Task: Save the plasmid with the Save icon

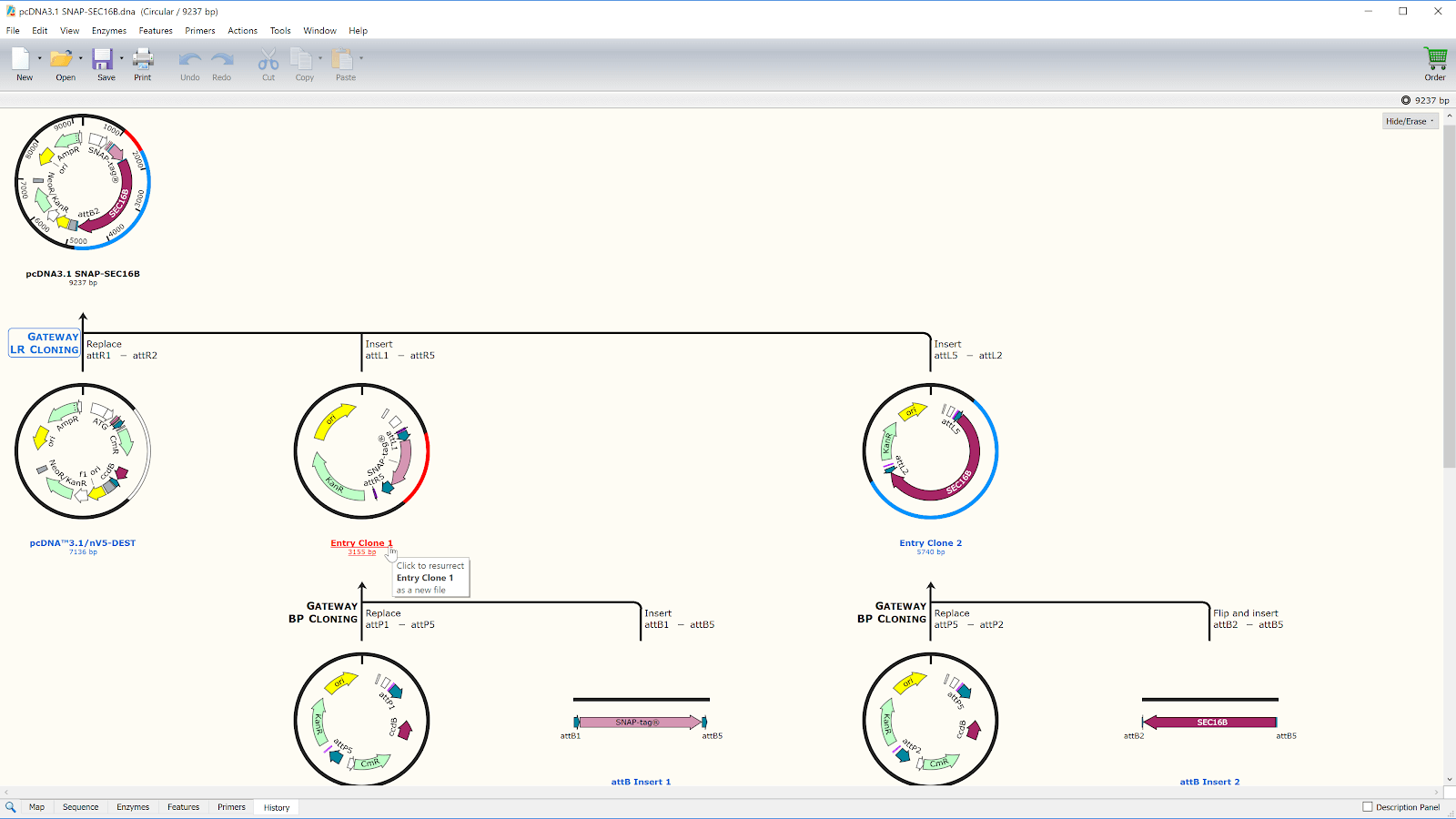Action: [x=102, y=61]
